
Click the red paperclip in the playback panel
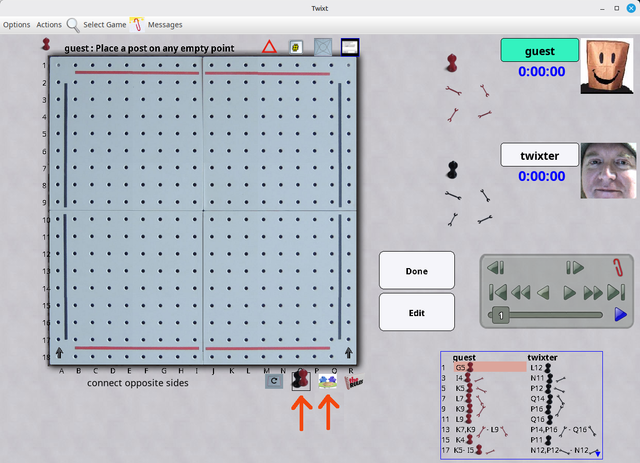tap(618, 267)
